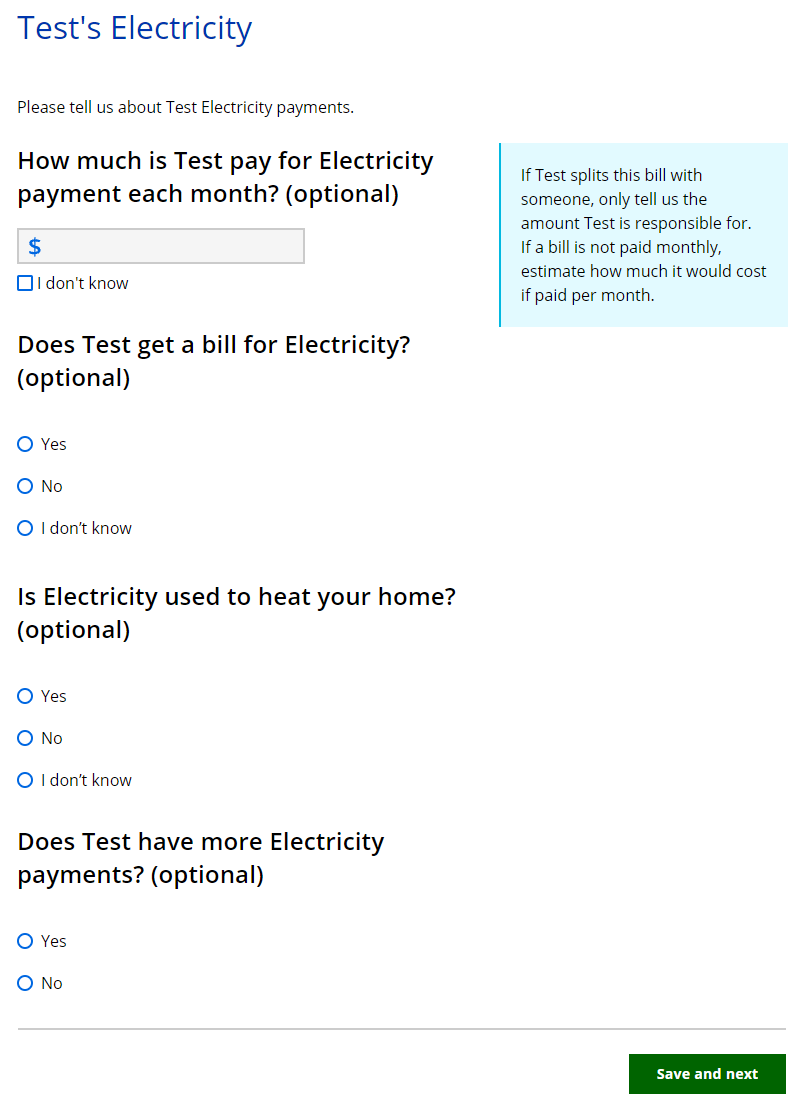This screenshot has height=1103, width=796.
Task: Click the divider line above Save and next
Action: (401, 1029)
